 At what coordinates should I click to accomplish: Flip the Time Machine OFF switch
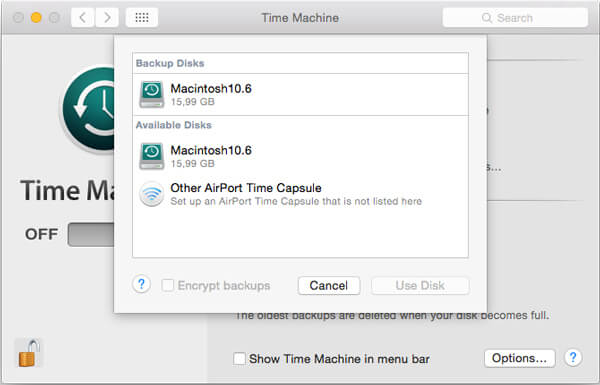(x=91, y=234)
